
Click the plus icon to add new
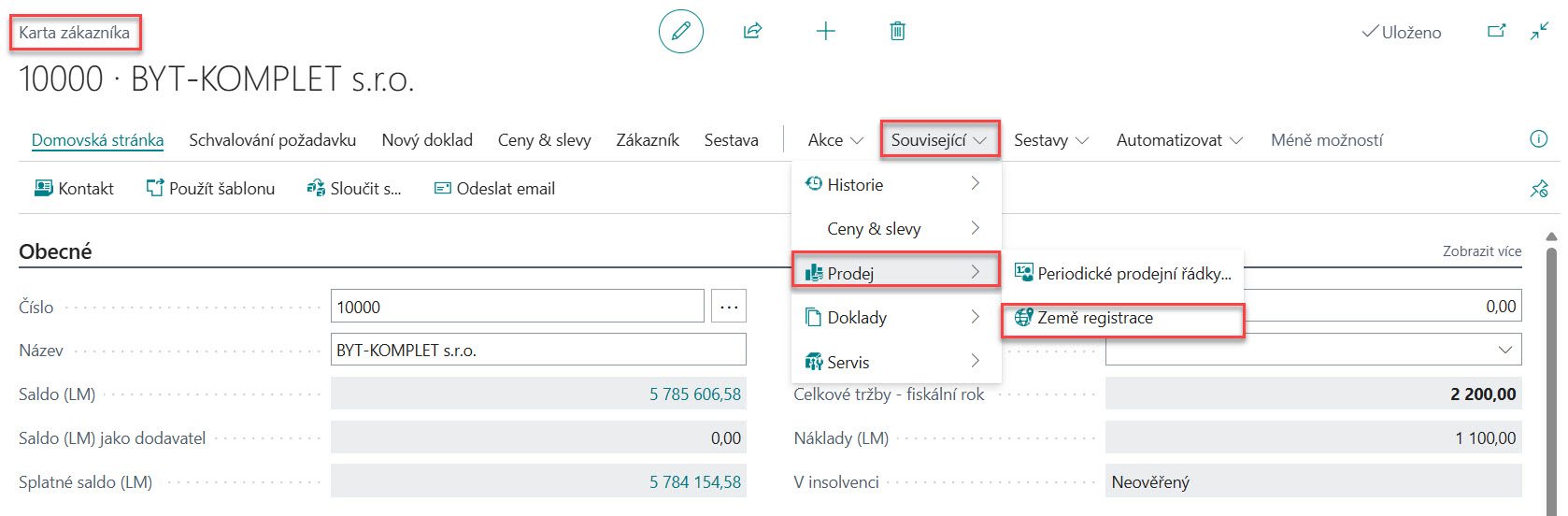point(826,31)
